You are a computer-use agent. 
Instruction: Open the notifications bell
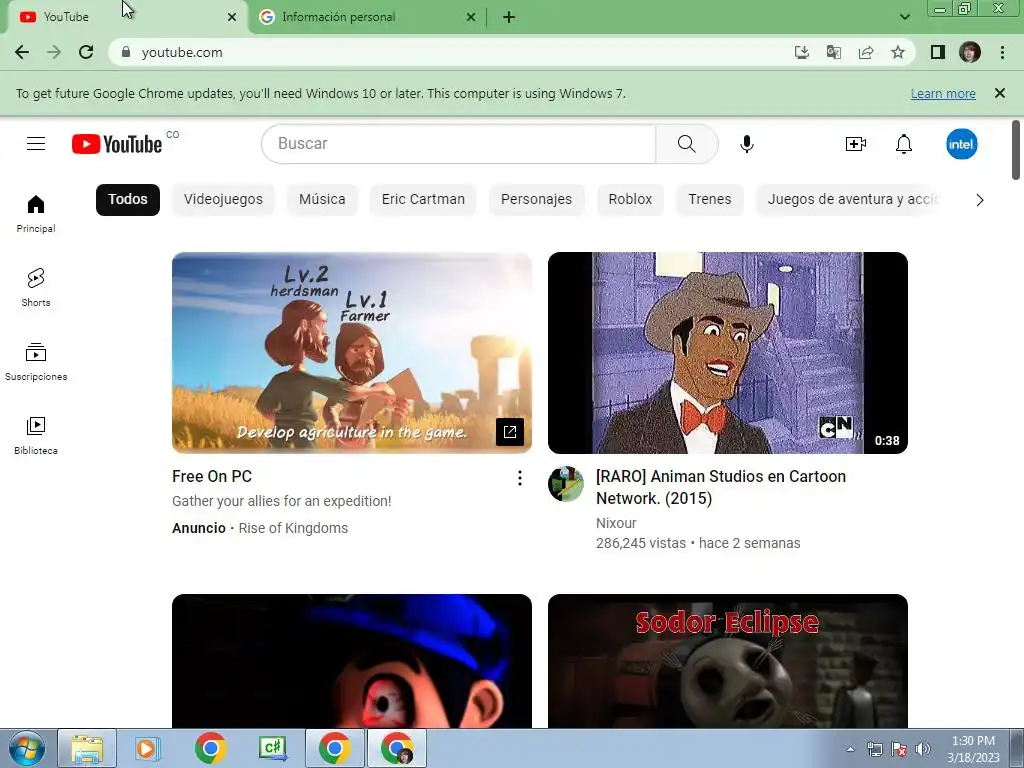pos(904,144)
